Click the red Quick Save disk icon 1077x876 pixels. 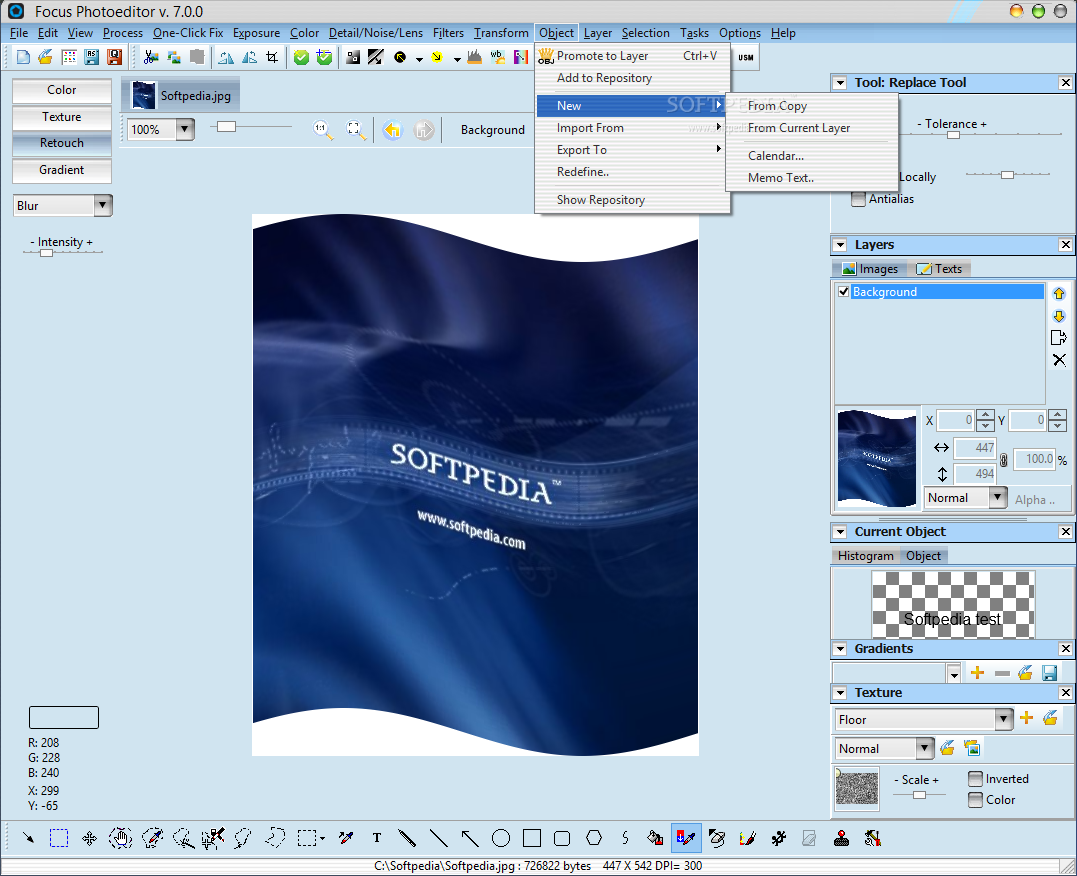click(114, 57)
